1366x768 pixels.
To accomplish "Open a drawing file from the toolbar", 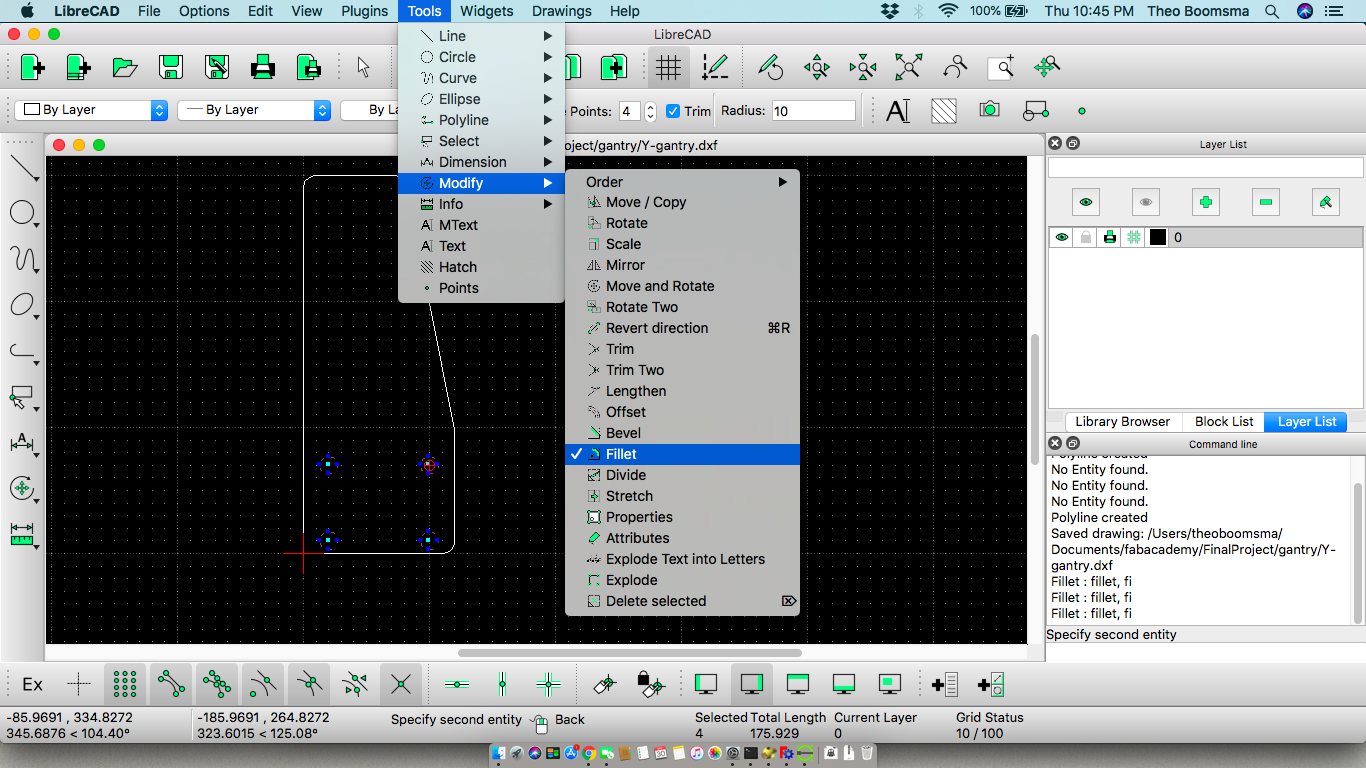I will 122,66.
